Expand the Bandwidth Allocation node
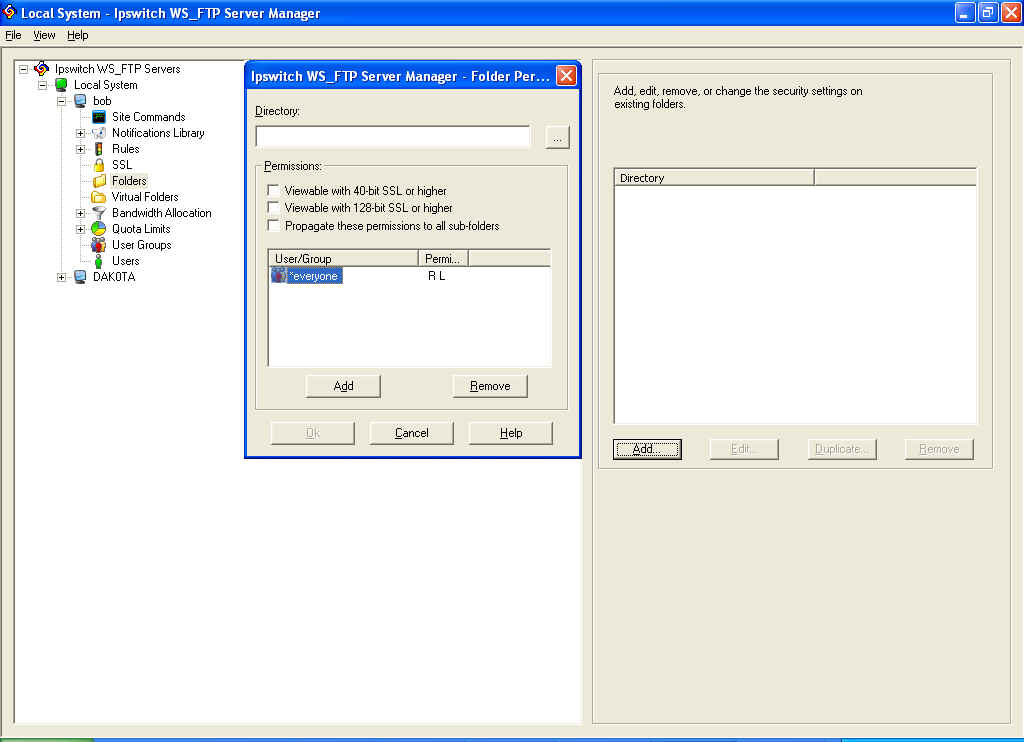This screenshot has height=742, width=1024. tap(81, 213)
